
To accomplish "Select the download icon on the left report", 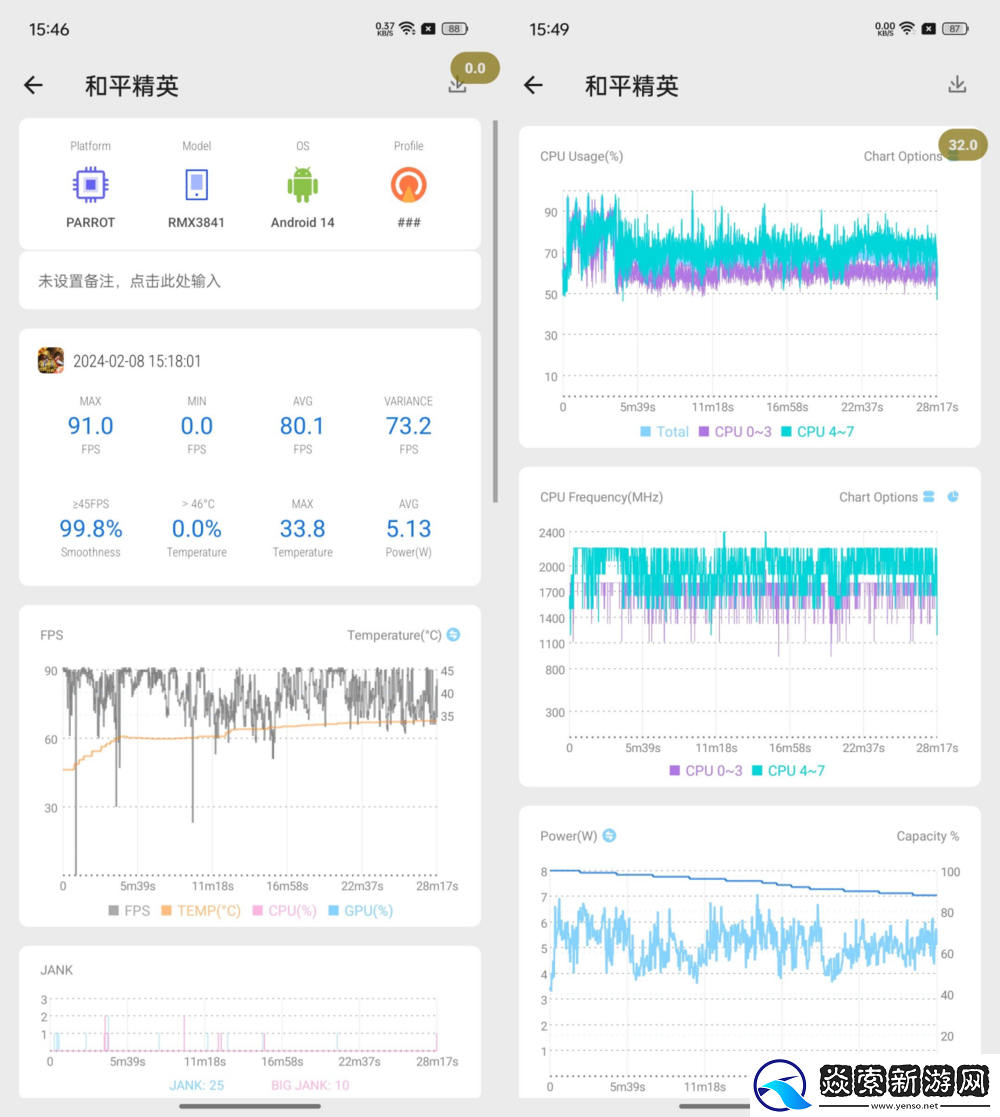I will coord(457,85).
